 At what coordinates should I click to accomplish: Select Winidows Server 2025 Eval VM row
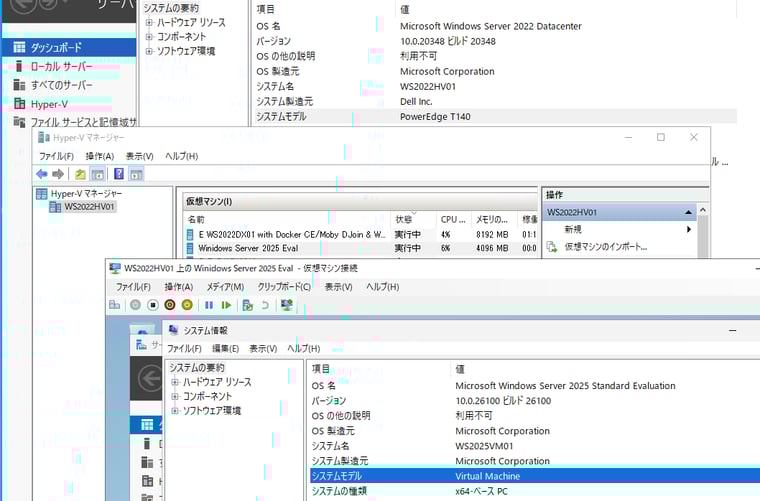(x=361, y=249)
